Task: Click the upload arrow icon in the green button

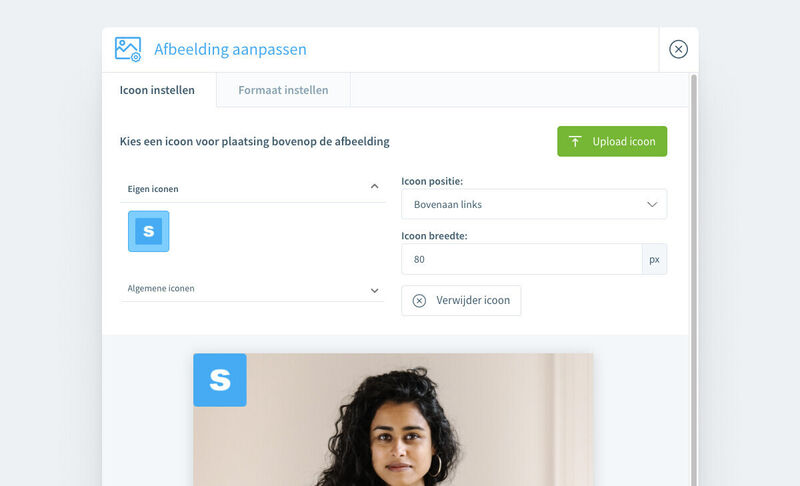Action: (x=575, y=141)
